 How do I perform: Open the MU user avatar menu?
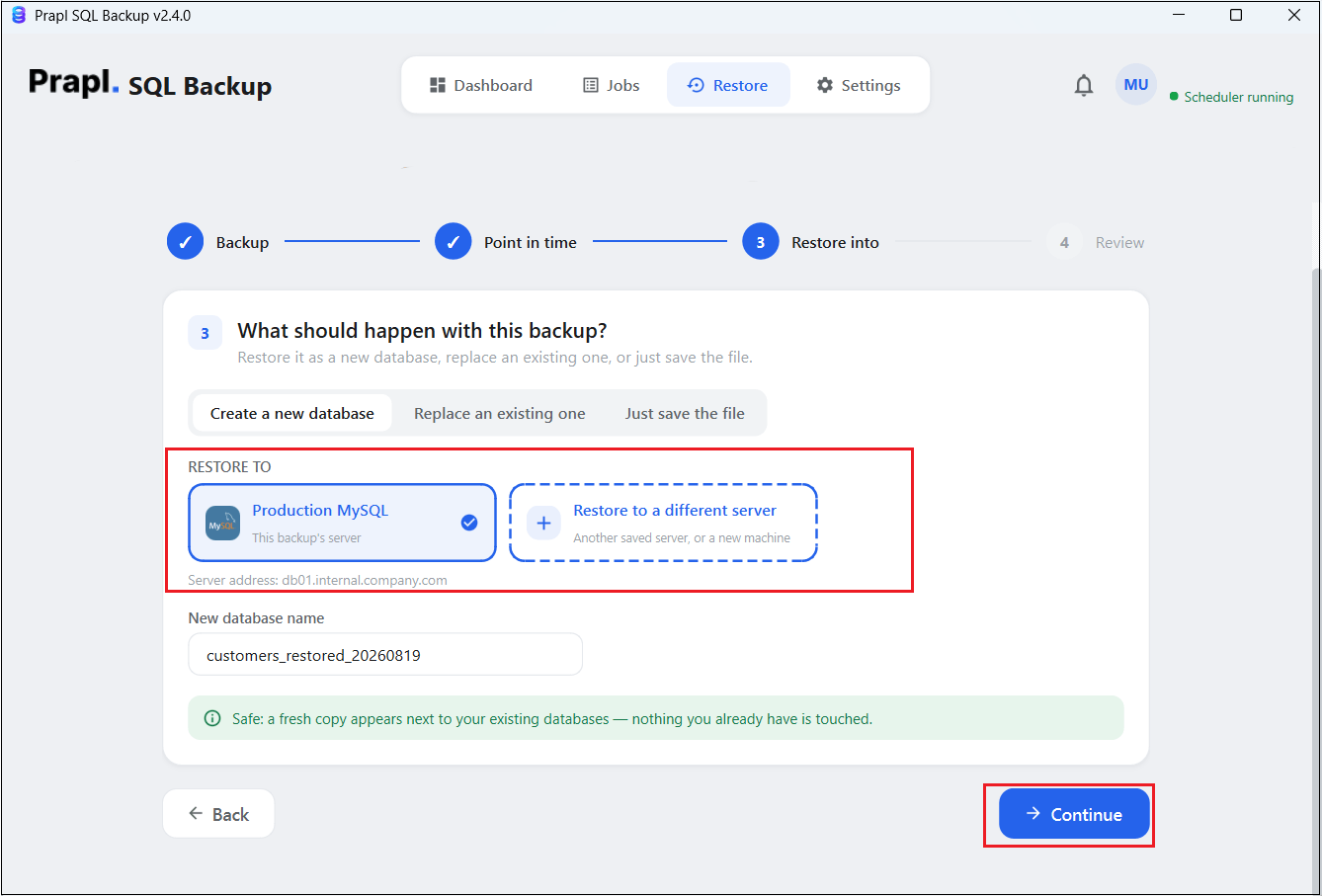[x=1136, y=85]
